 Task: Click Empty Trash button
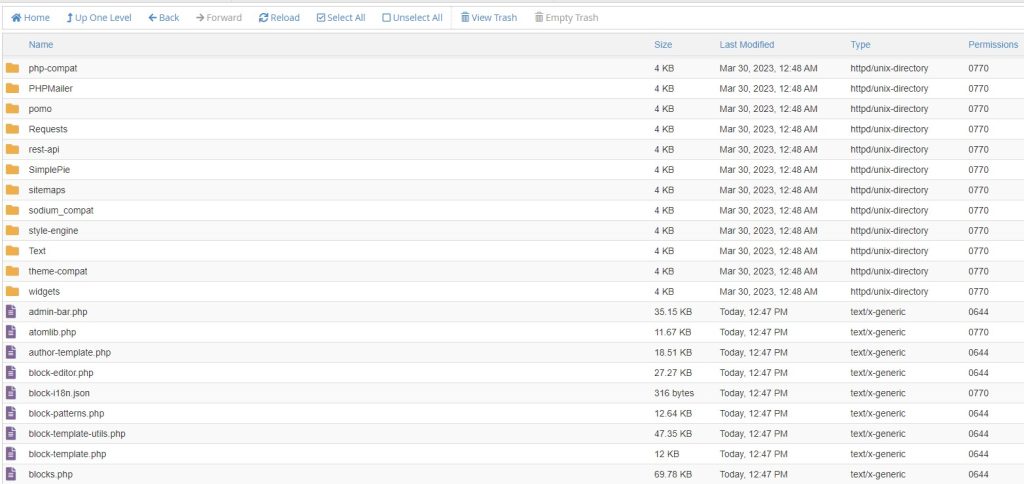point(566,18)
